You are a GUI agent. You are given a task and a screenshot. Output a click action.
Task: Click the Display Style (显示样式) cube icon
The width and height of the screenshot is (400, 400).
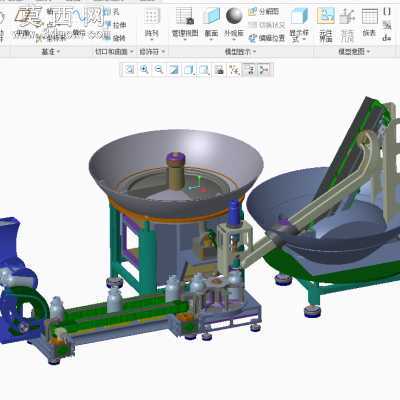[x=299, y=16]
